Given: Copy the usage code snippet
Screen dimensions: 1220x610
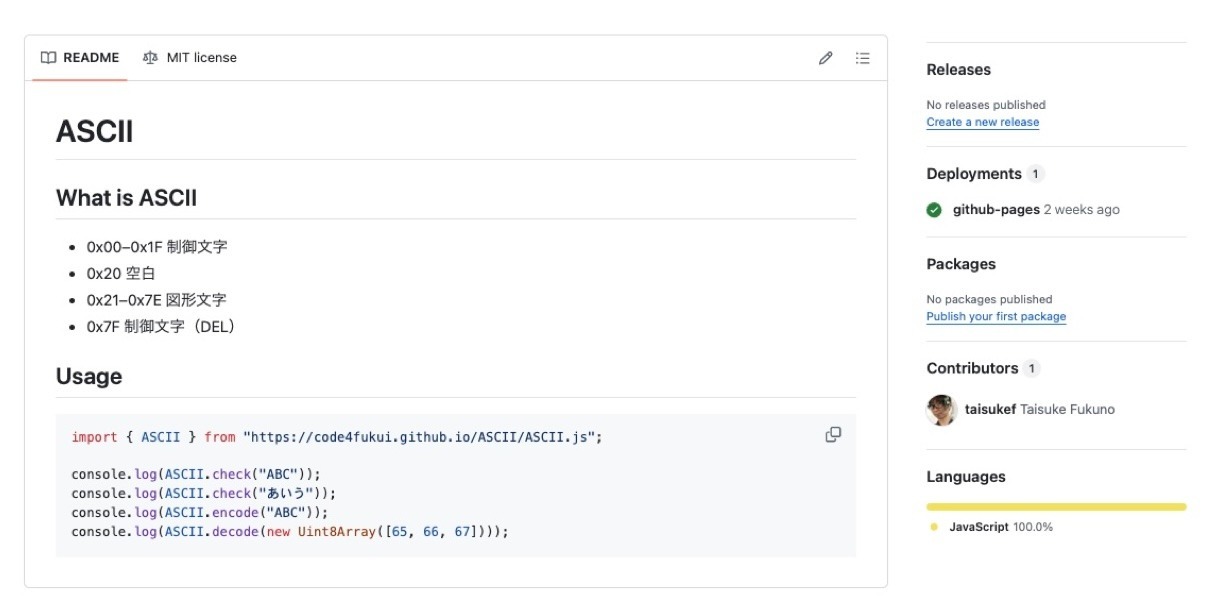Looking at the screenshot, I should pos(832,435).
